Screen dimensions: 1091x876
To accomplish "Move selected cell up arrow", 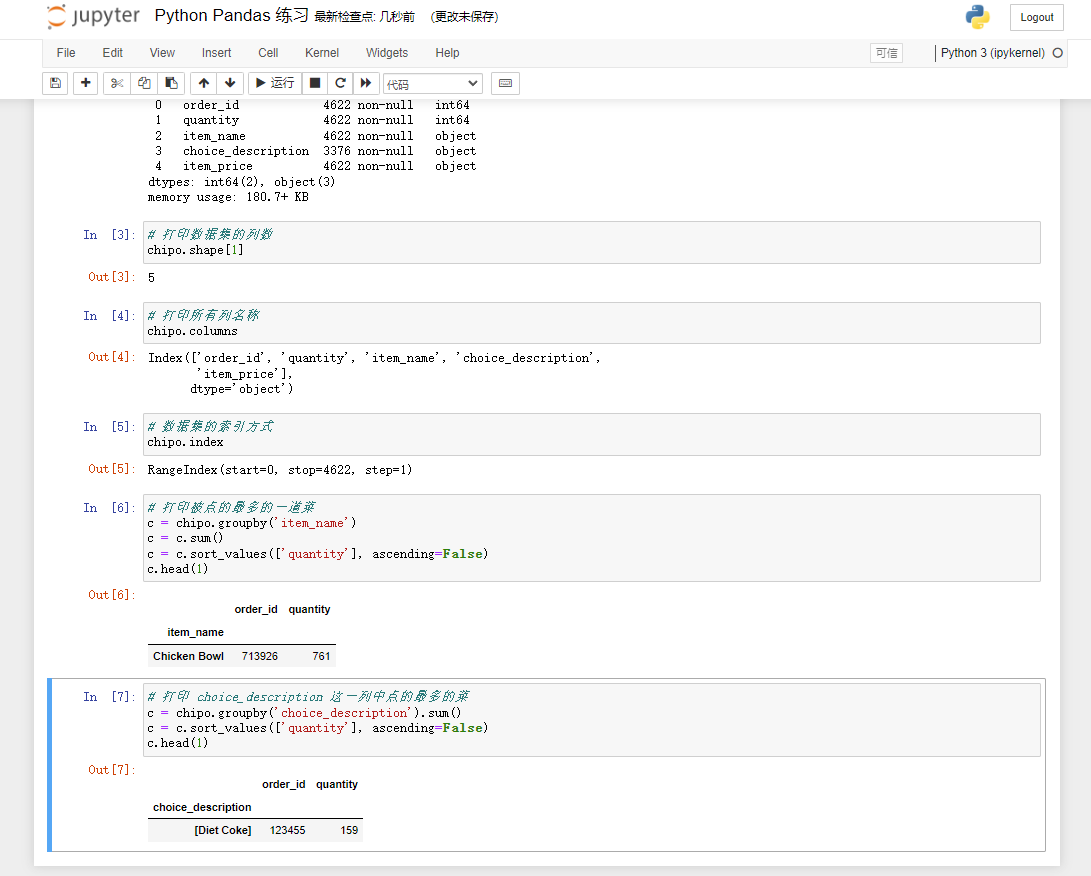I will tap(204, 83).
